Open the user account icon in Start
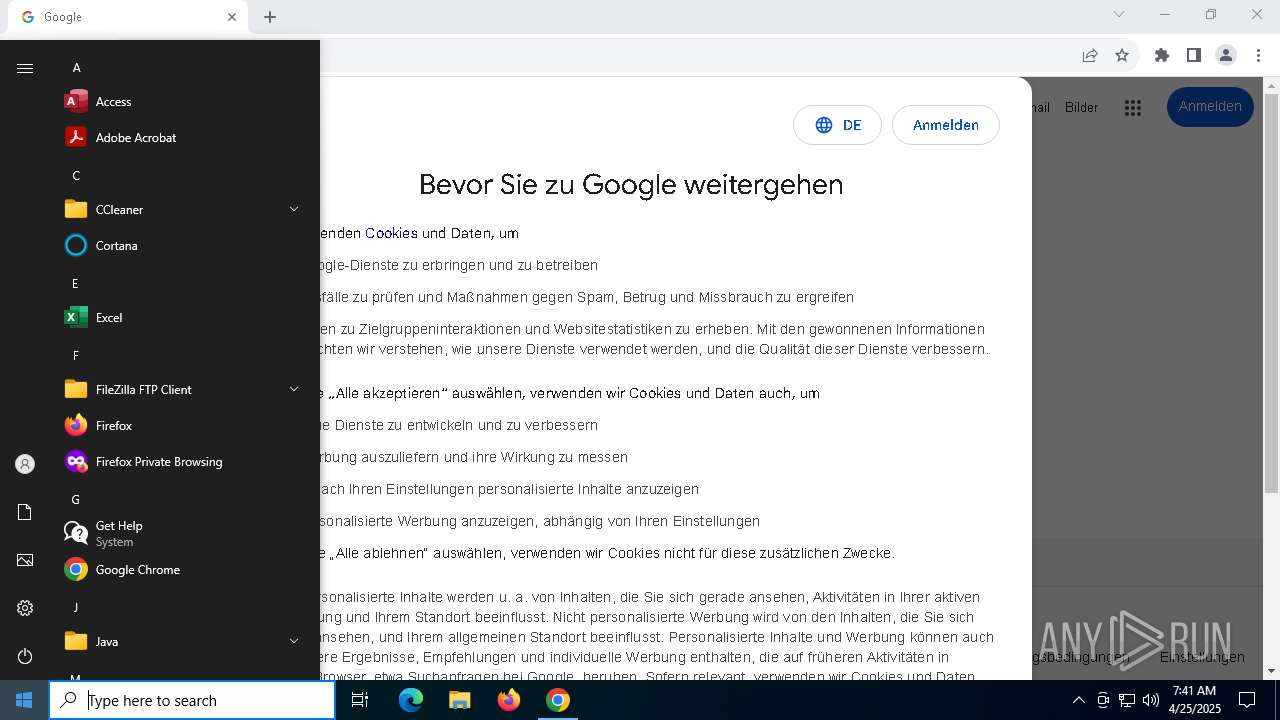 [x=25, y=464]
